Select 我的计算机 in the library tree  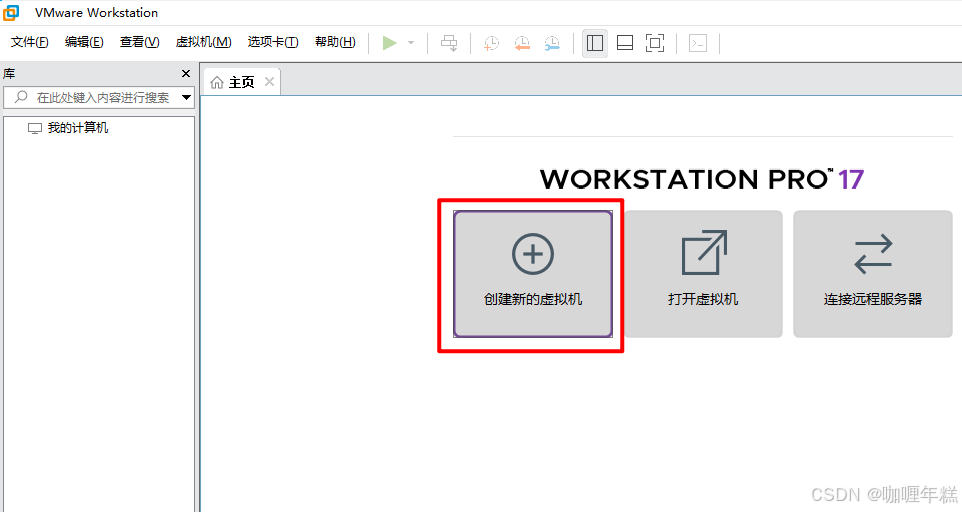click(x=67, y=128)
